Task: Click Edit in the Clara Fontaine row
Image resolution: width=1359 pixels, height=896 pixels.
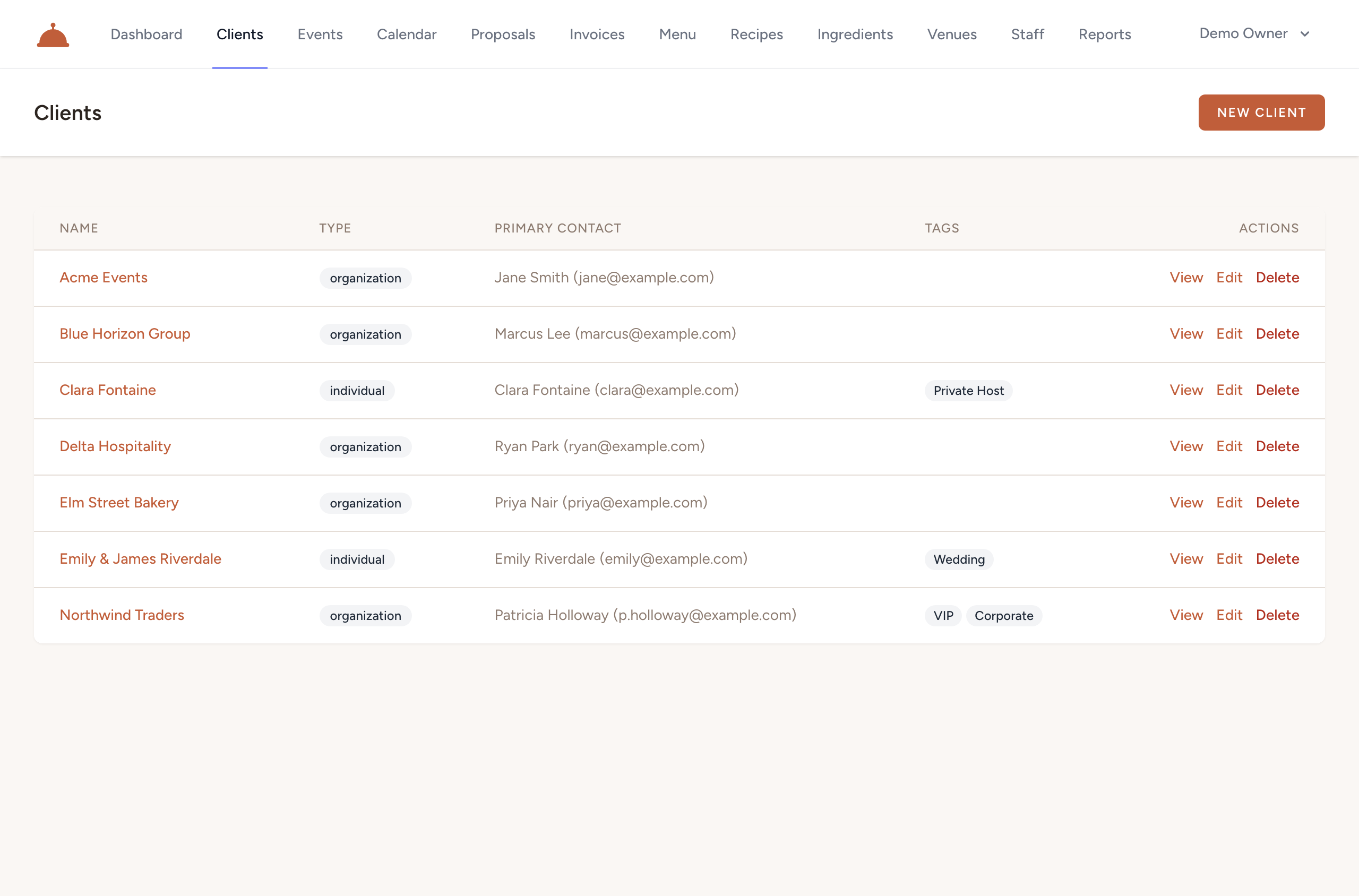Action: [x=1229, y=390]
